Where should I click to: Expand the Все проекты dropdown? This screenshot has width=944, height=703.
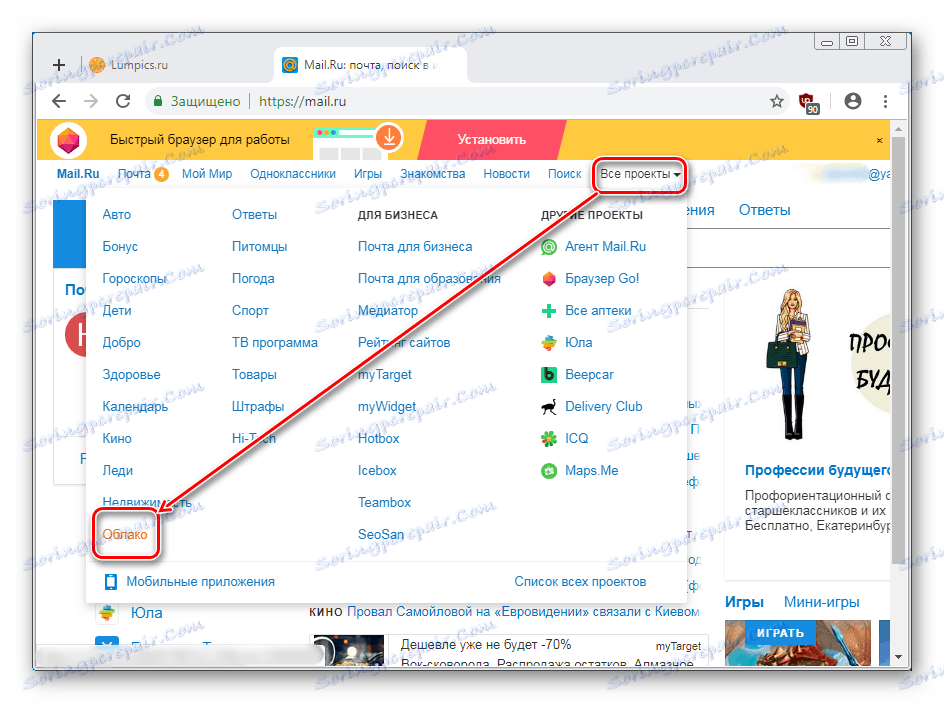640,174
